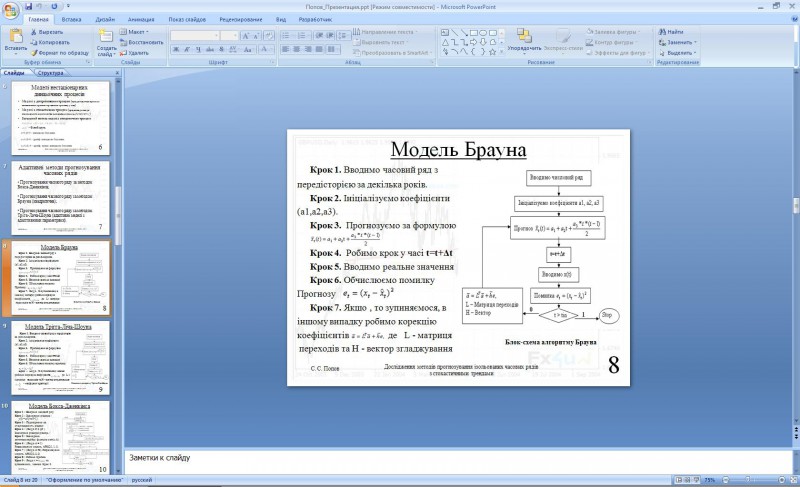Zoom in with plus button
This screenshot has height=487, width=800.
pos(782,480)
